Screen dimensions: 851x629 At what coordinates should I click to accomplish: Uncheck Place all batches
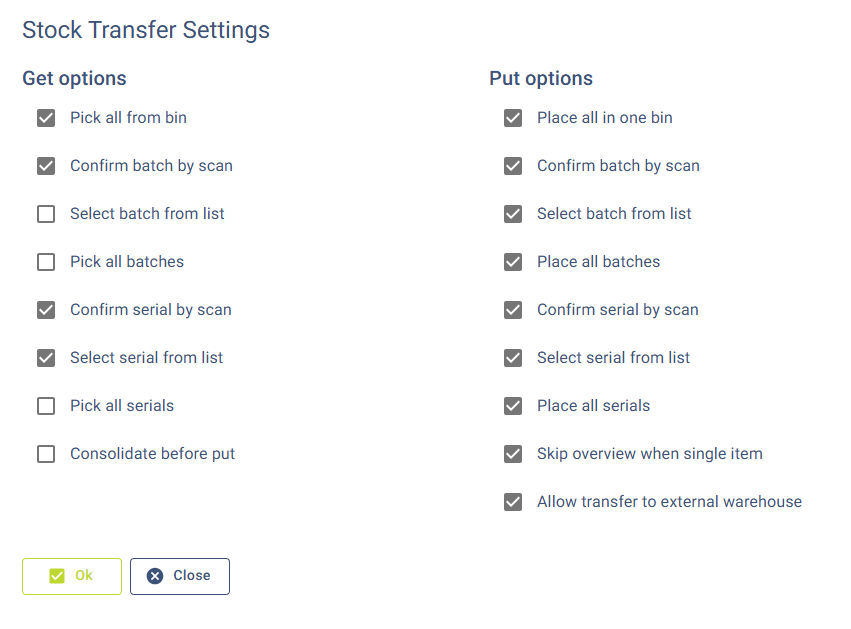tap(513, 262)
